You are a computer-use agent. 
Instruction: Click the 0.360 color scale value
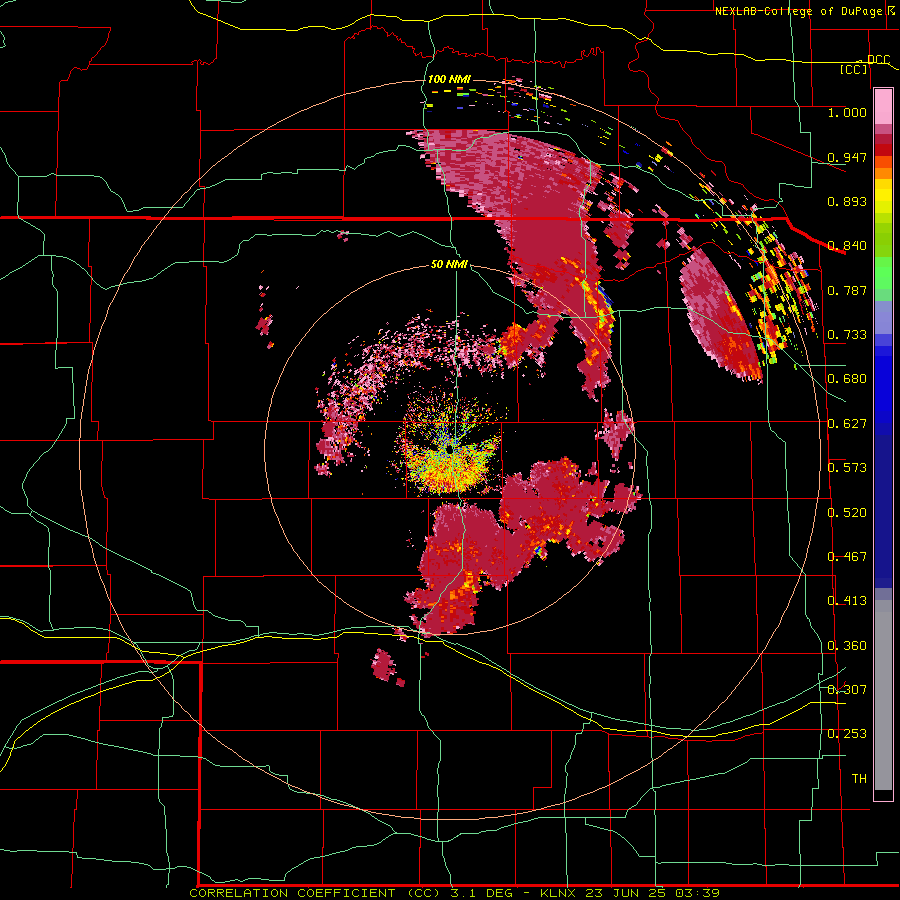pyautogui.click(x=847, y=646)
